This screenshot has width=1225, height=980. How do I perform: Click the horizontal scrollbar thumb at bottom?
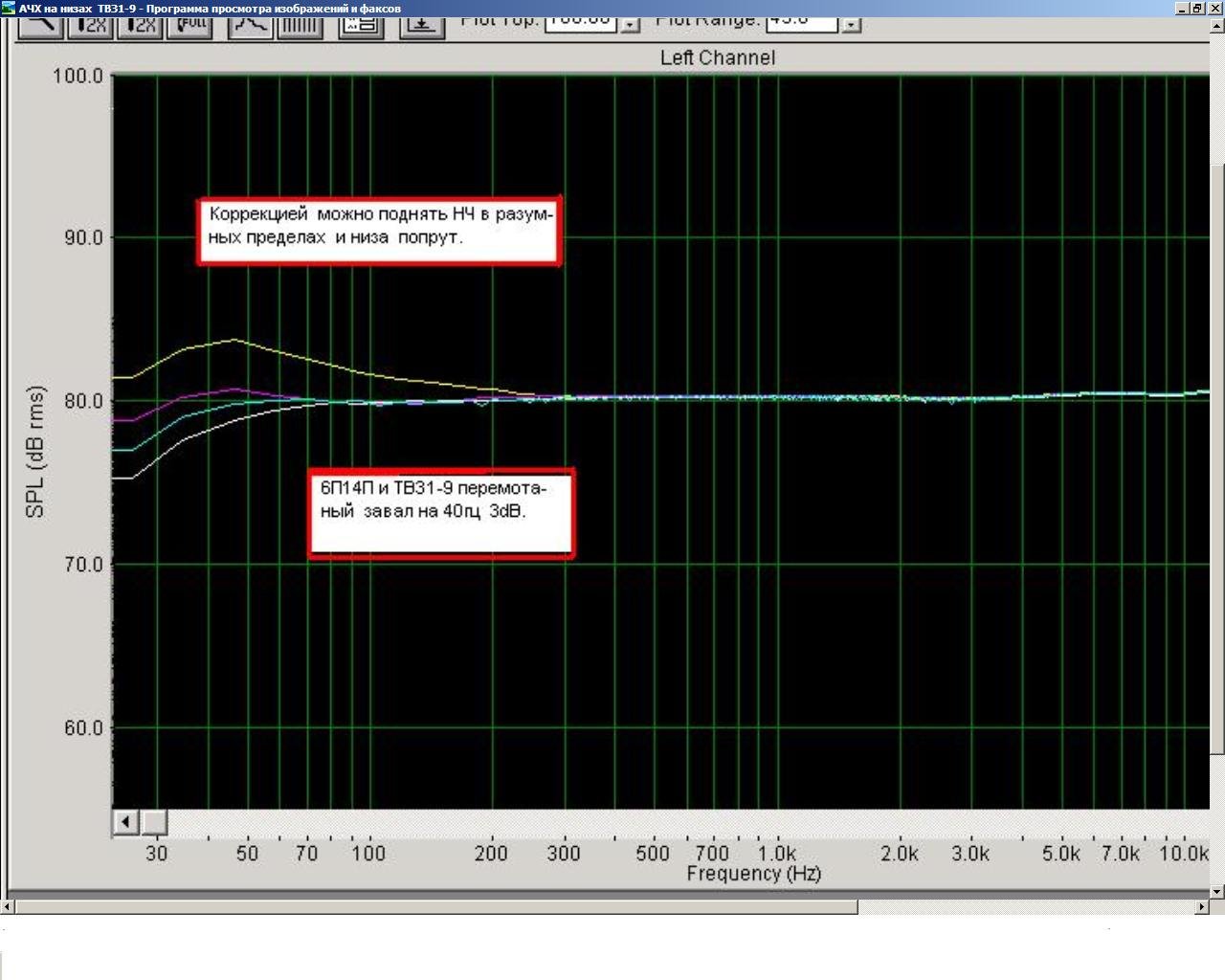pos(435,906)
